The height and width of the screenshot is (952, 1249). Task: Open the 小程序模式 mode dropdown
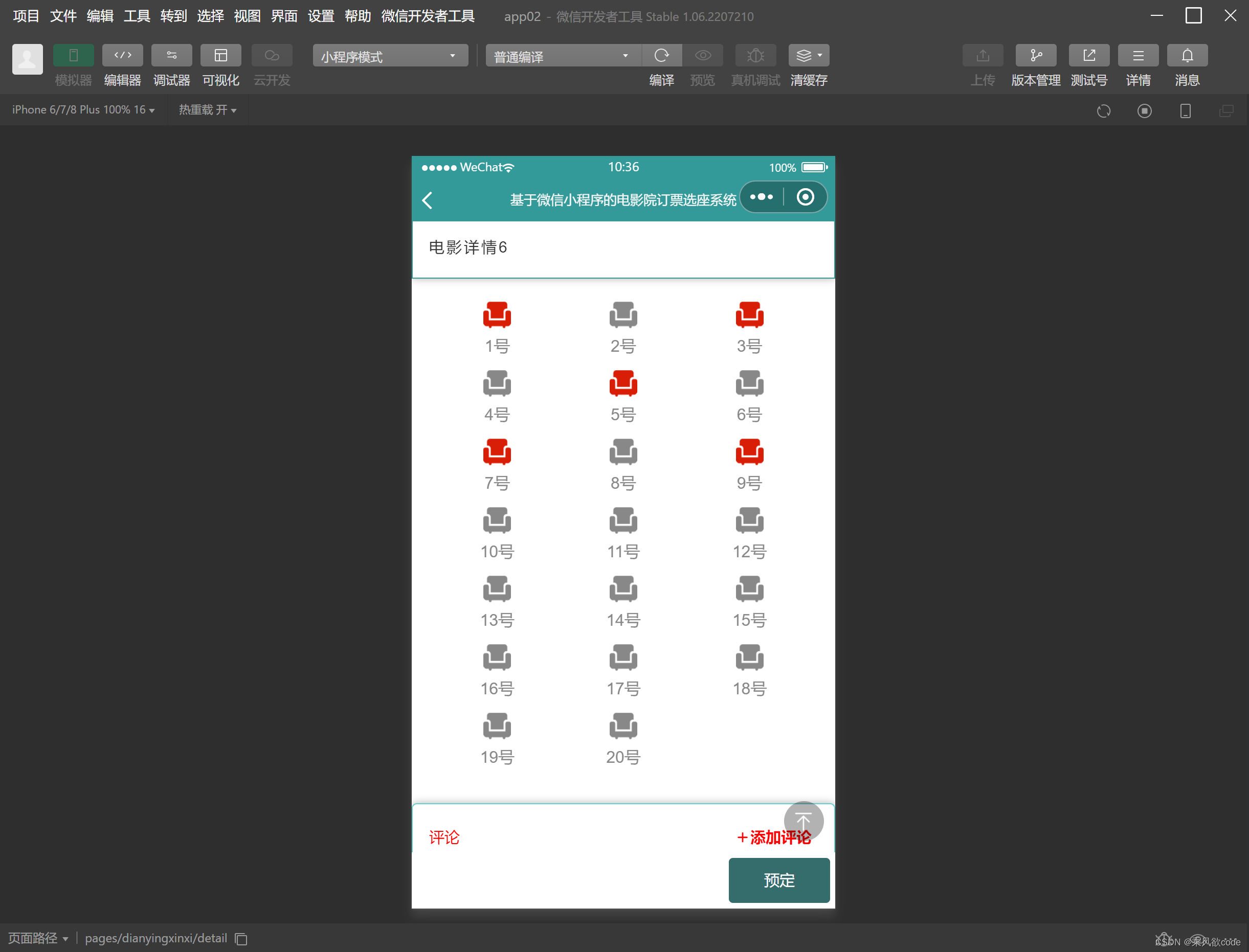click(390, 56)
